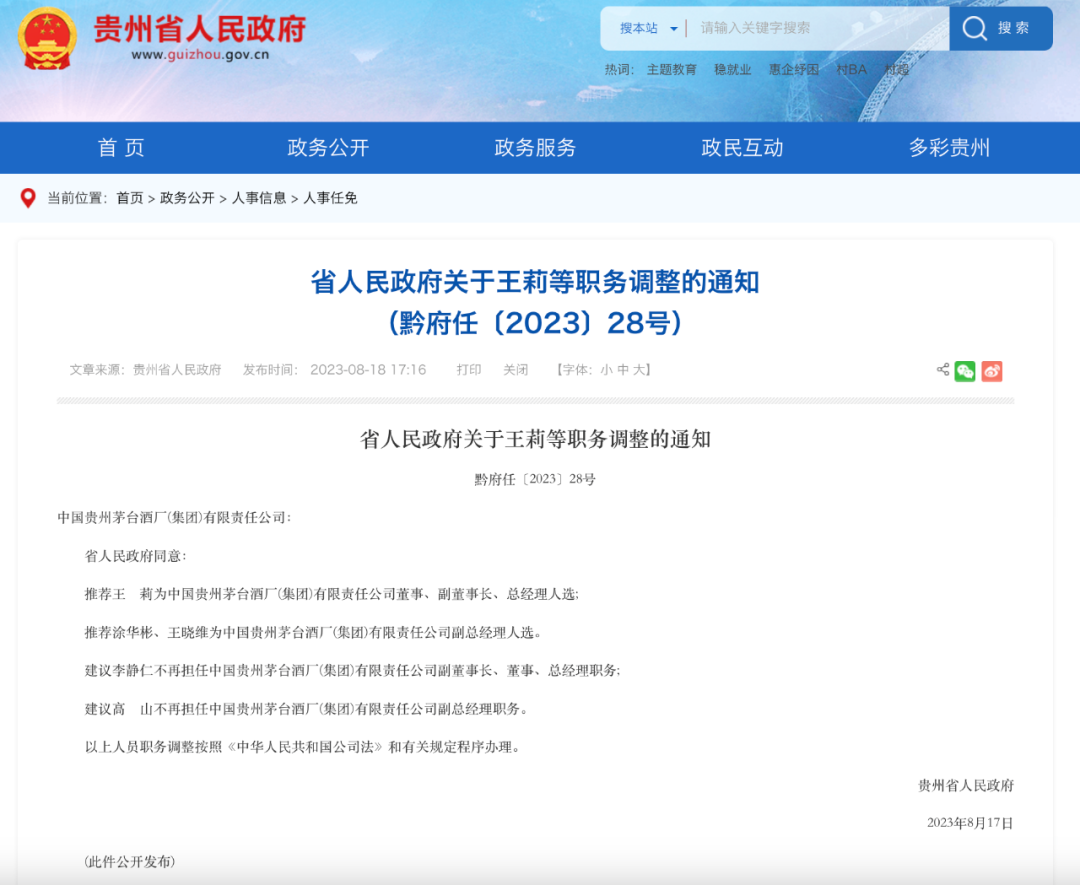1080x885 pixels.
Task: Click hot word 稳就业
Action: coord(732,70)
